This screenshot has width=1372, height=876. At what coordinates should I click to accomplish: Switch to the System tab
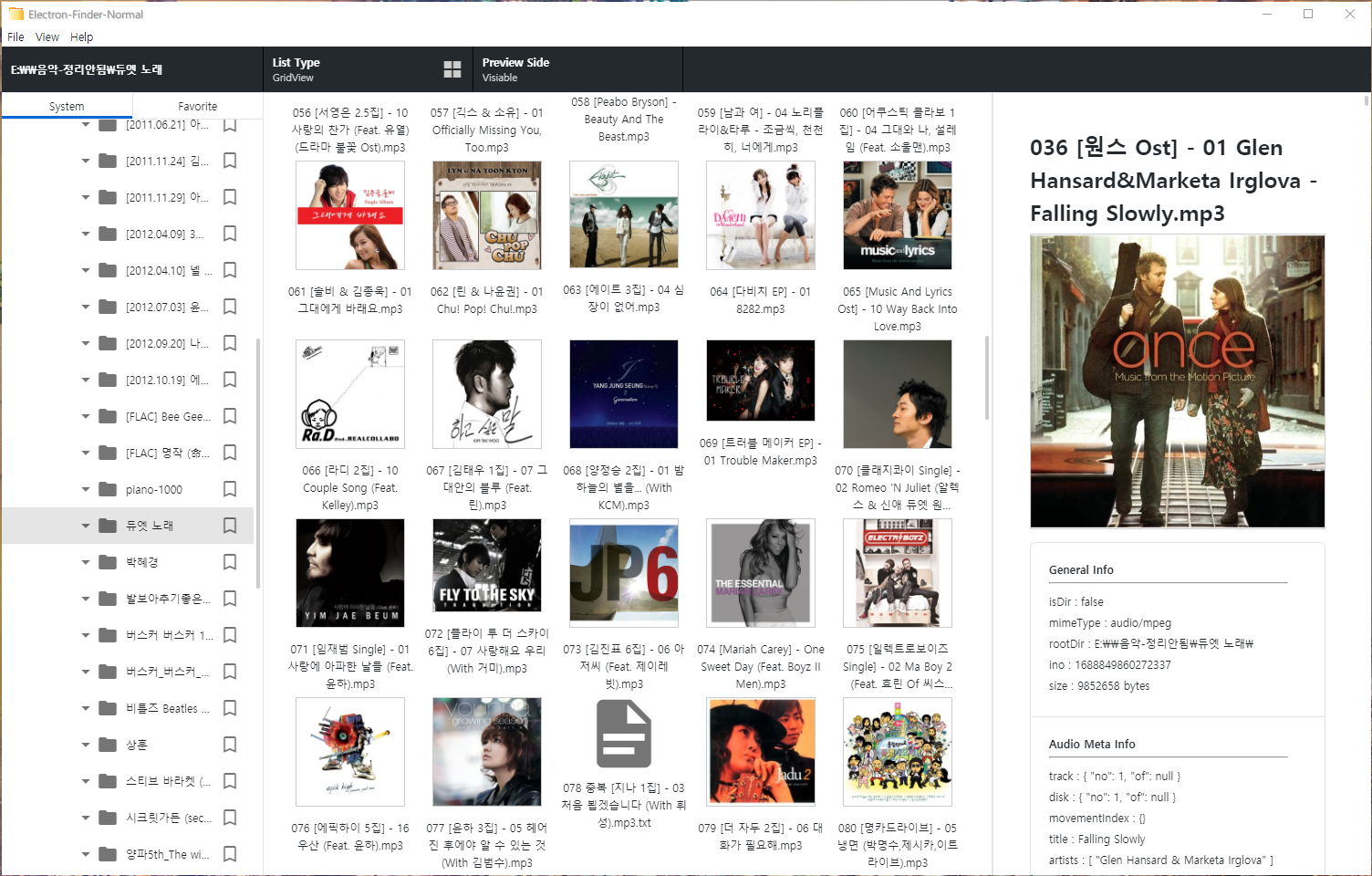[67, 106]
